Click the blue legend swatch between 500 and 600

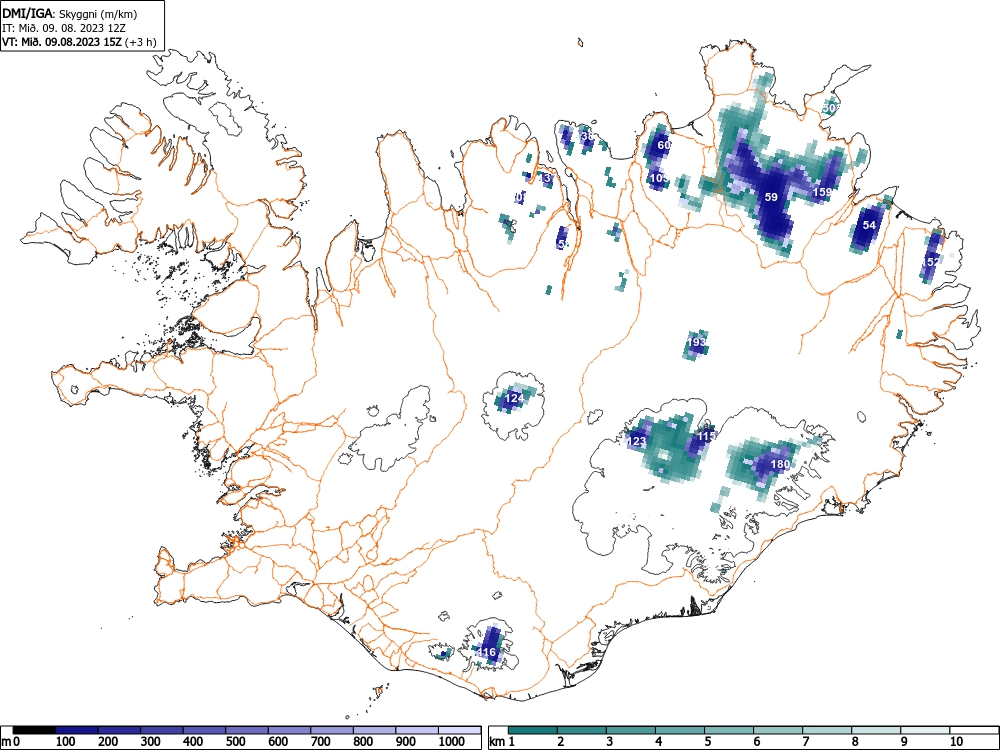pyautogui.click(x=247, y=730)
